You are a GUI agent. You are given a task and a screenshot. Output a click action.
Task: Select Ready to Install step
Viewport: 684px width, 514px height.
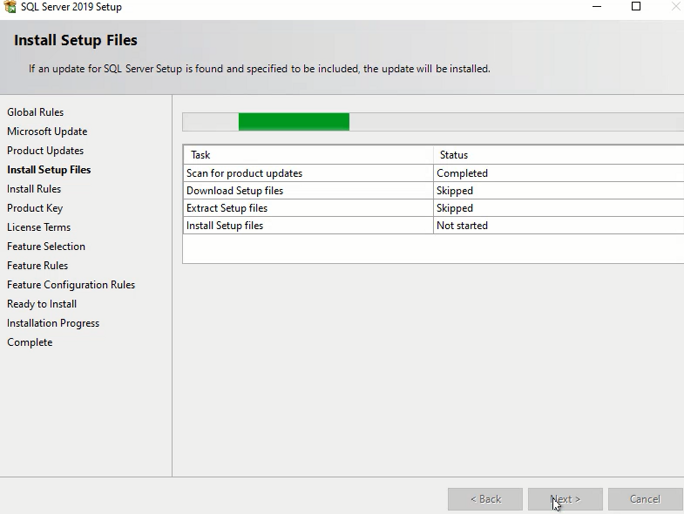[x=42, y=304]
